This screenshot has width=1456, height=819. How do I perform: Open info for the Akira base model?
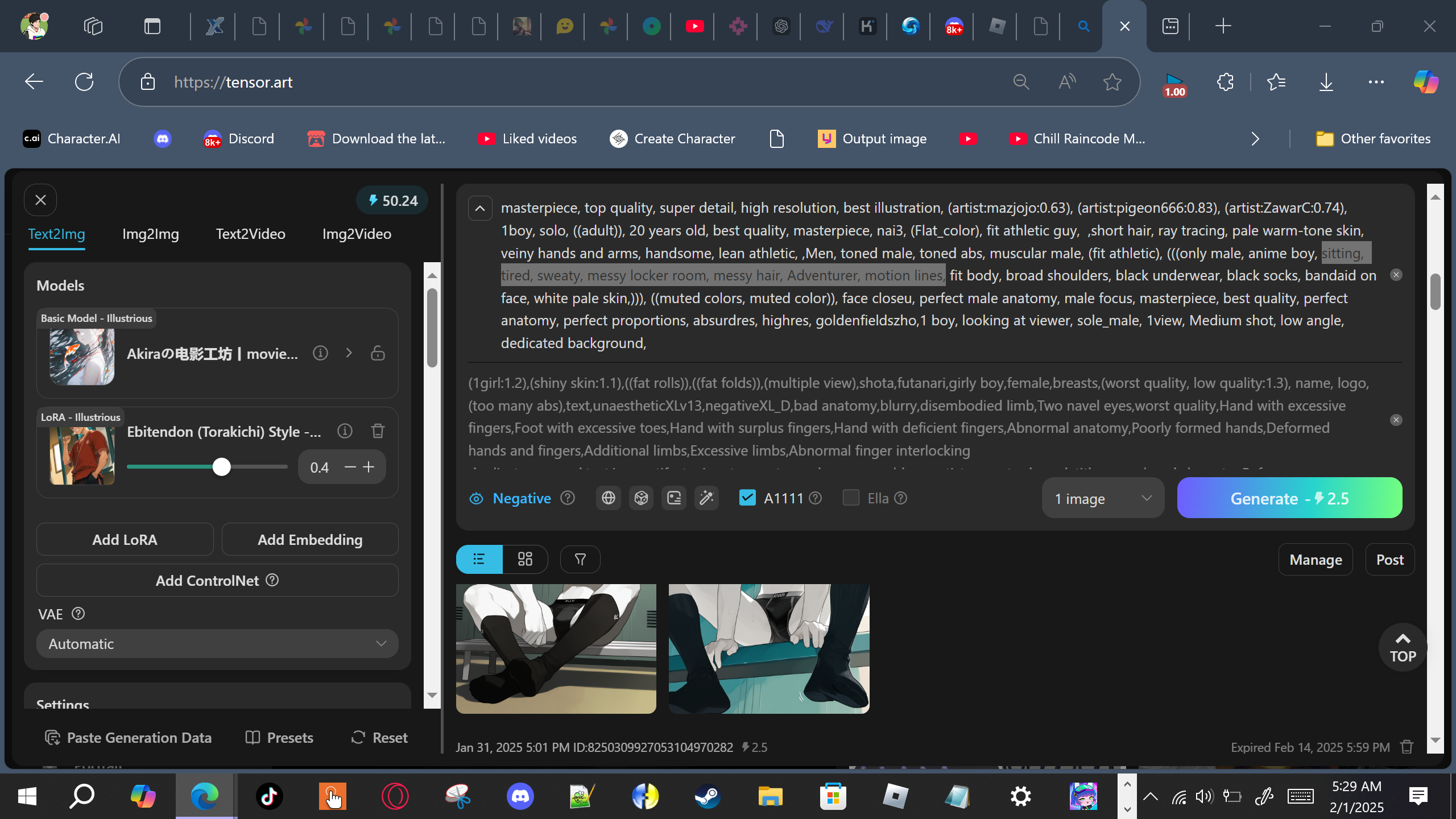(x=320, y=353)
